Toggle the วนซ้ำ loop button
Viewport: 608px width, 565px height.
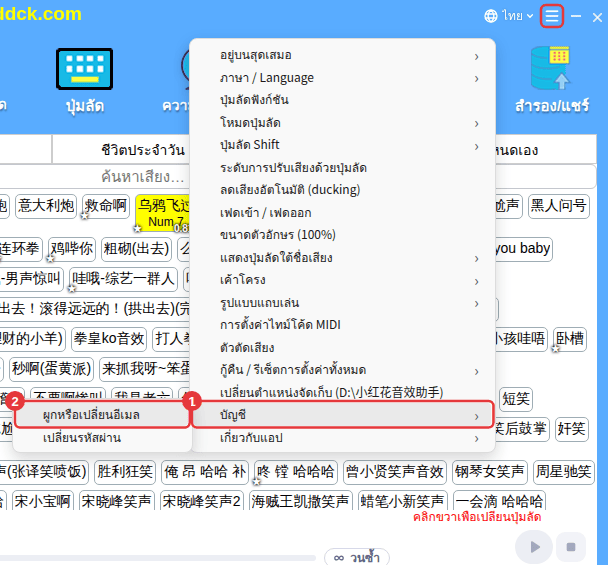coord(357,557)
